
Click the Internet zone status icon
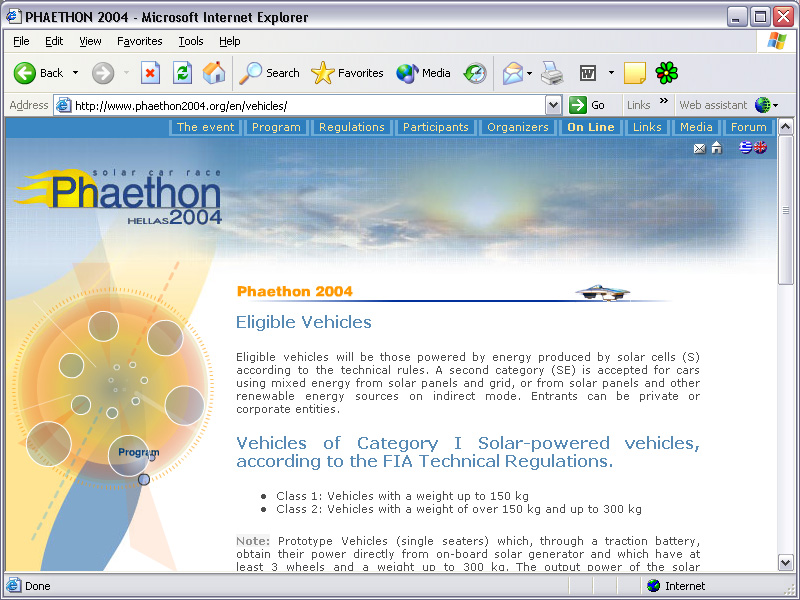(653, 586)
